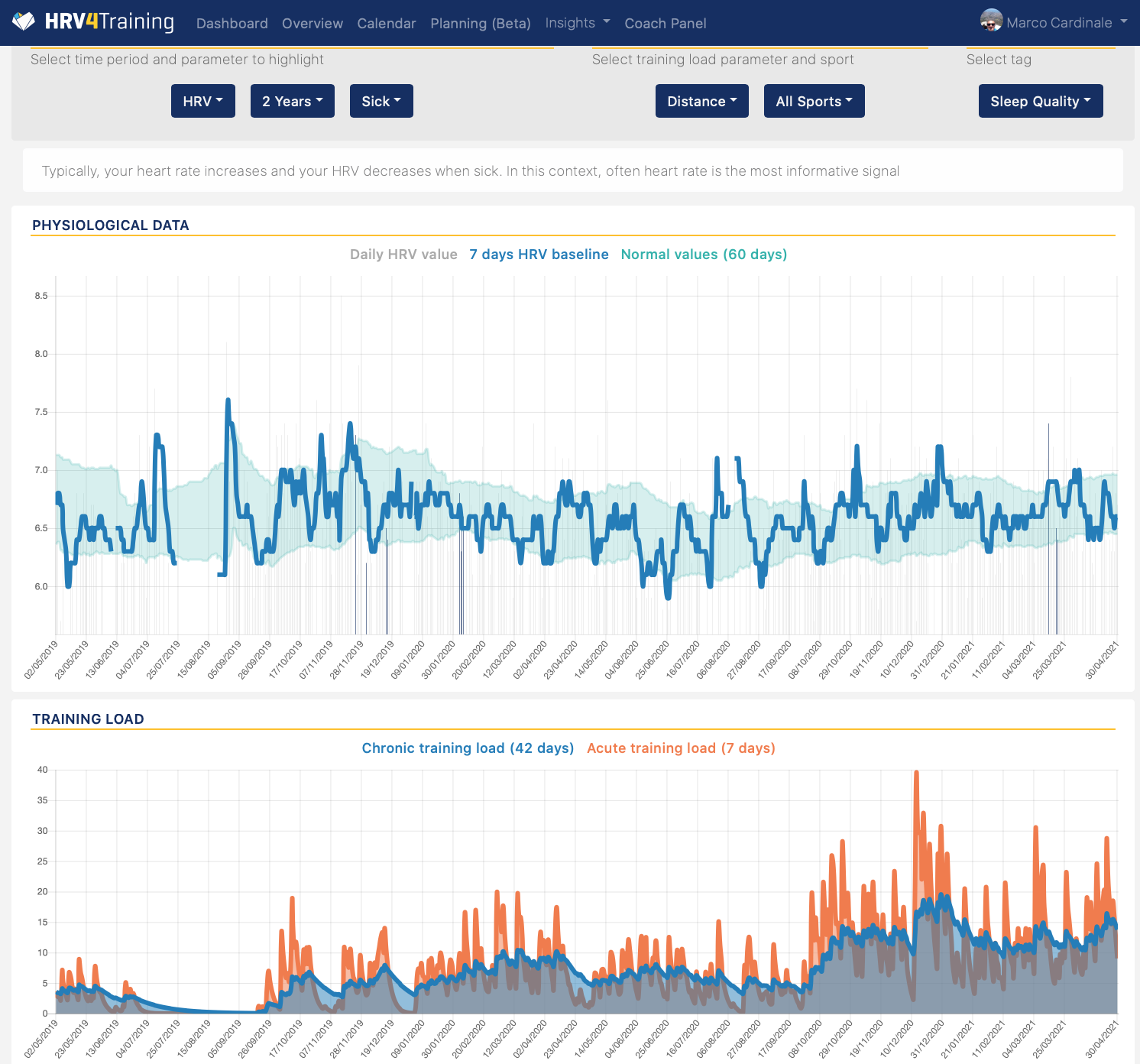Hide the Acute training load series
Viewport: 1140px width, 1064px height.
[x=681, y=748]
